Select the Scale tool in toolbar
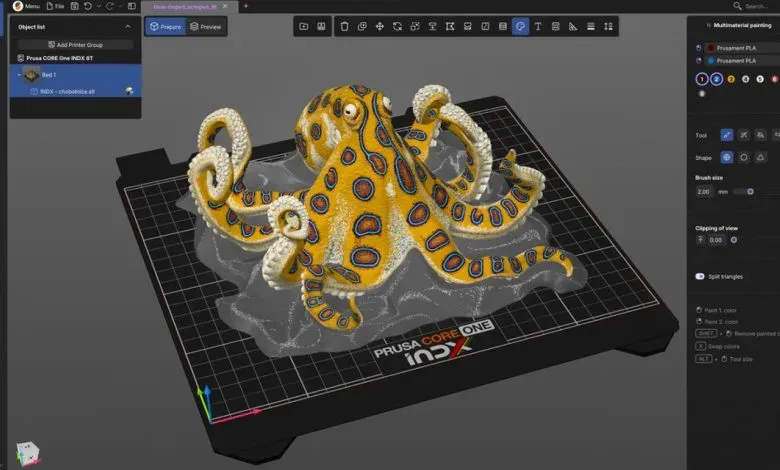The height and width of the screenshot is (470, 780). click(x=415, y=26)
